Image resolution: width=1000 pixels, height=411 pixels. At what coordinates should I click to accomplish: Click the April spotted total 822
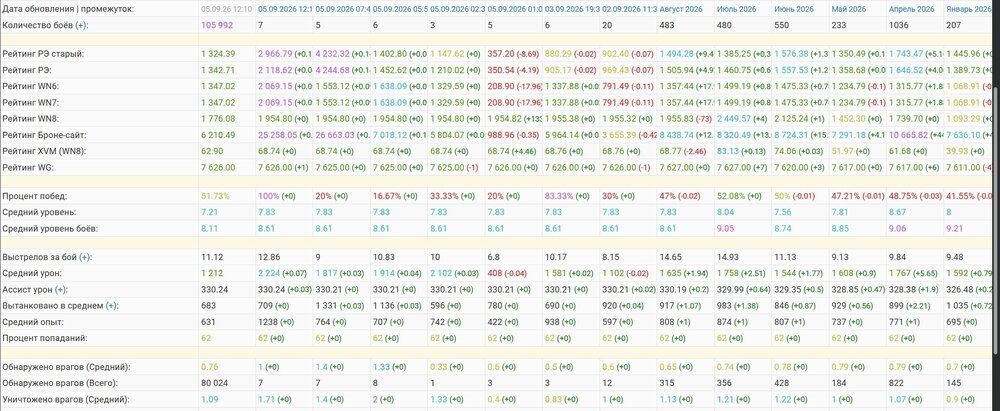pyautogui.click(x=896, y=383)
